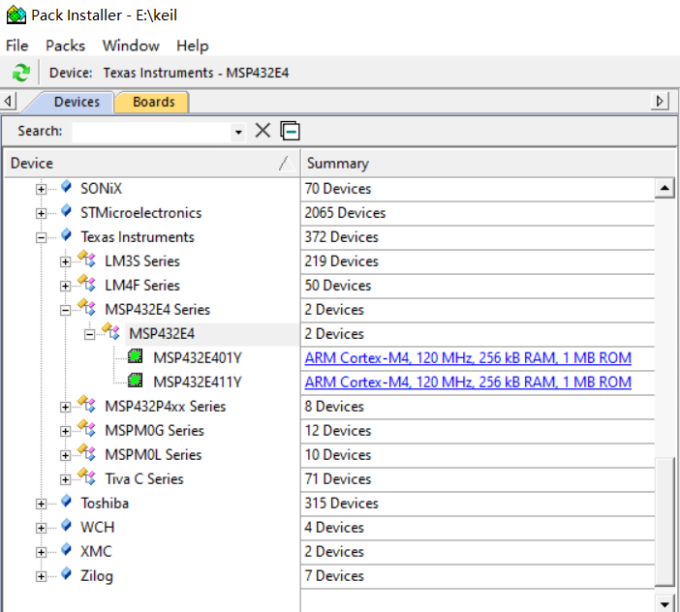This screenshot has height=612, width=680.
Task: Open the MSP432E401Y Cortex-M4 summary link
Action: pos(467,358)
